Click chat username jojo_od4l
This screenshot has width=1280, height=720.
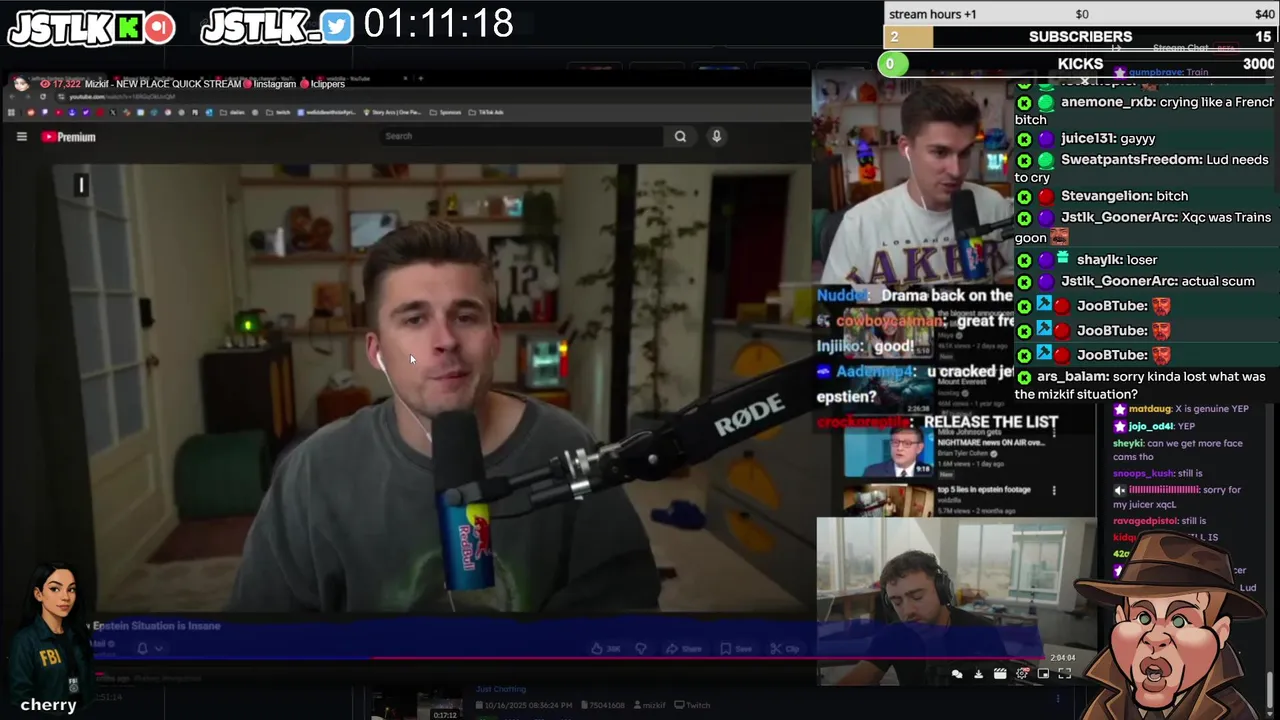coord(1151,426)
